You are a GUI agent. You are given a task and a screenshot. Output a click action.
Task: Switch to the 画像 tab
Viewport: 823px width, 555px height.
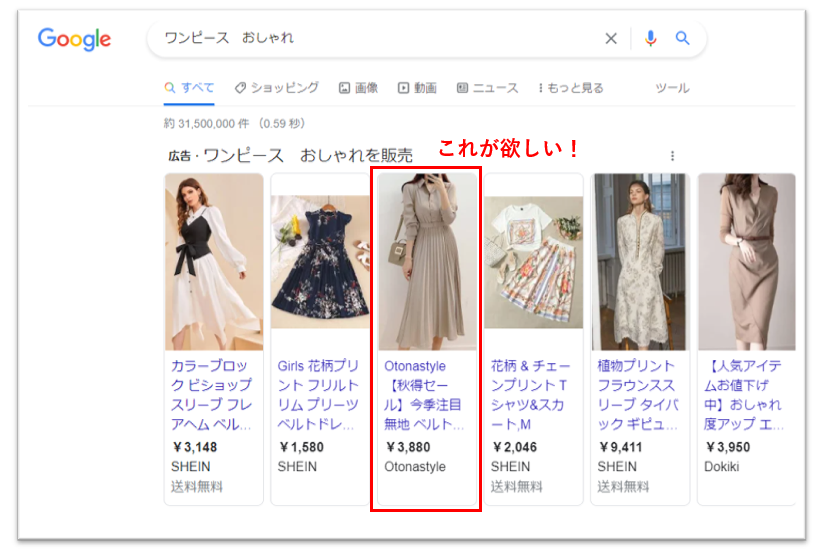coord(358,88)
